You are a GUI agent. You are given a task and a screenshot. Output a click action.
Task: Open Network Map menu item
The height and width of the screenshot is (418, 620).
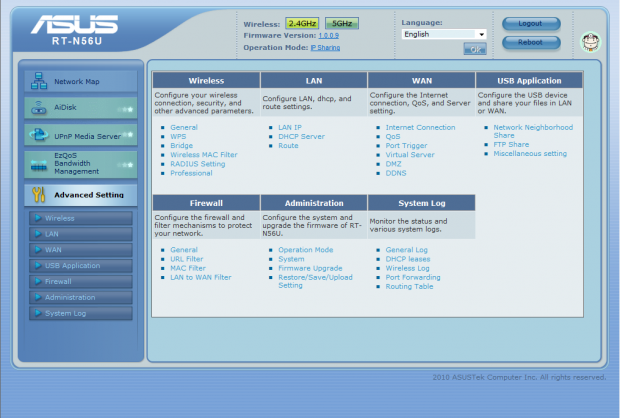point(81,81)
